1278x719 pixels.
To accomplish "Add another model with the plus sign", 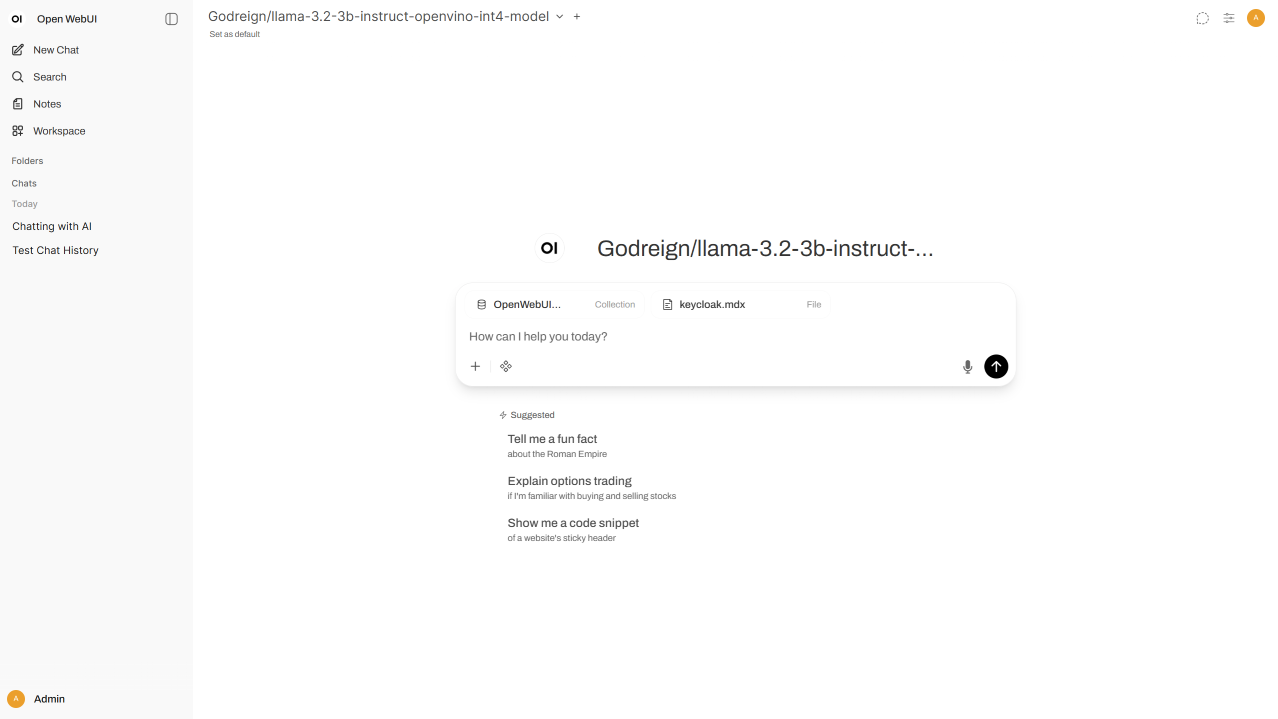I will [576, 16].
